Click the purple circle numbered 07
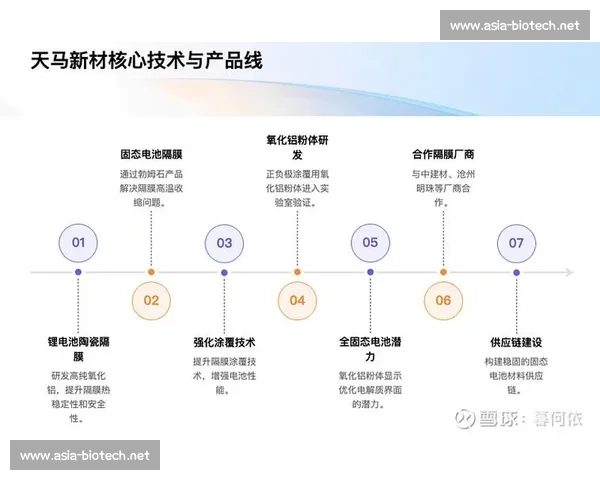This screenshot has height=480, width=600. pyautogui.click(x=516, y=242)
